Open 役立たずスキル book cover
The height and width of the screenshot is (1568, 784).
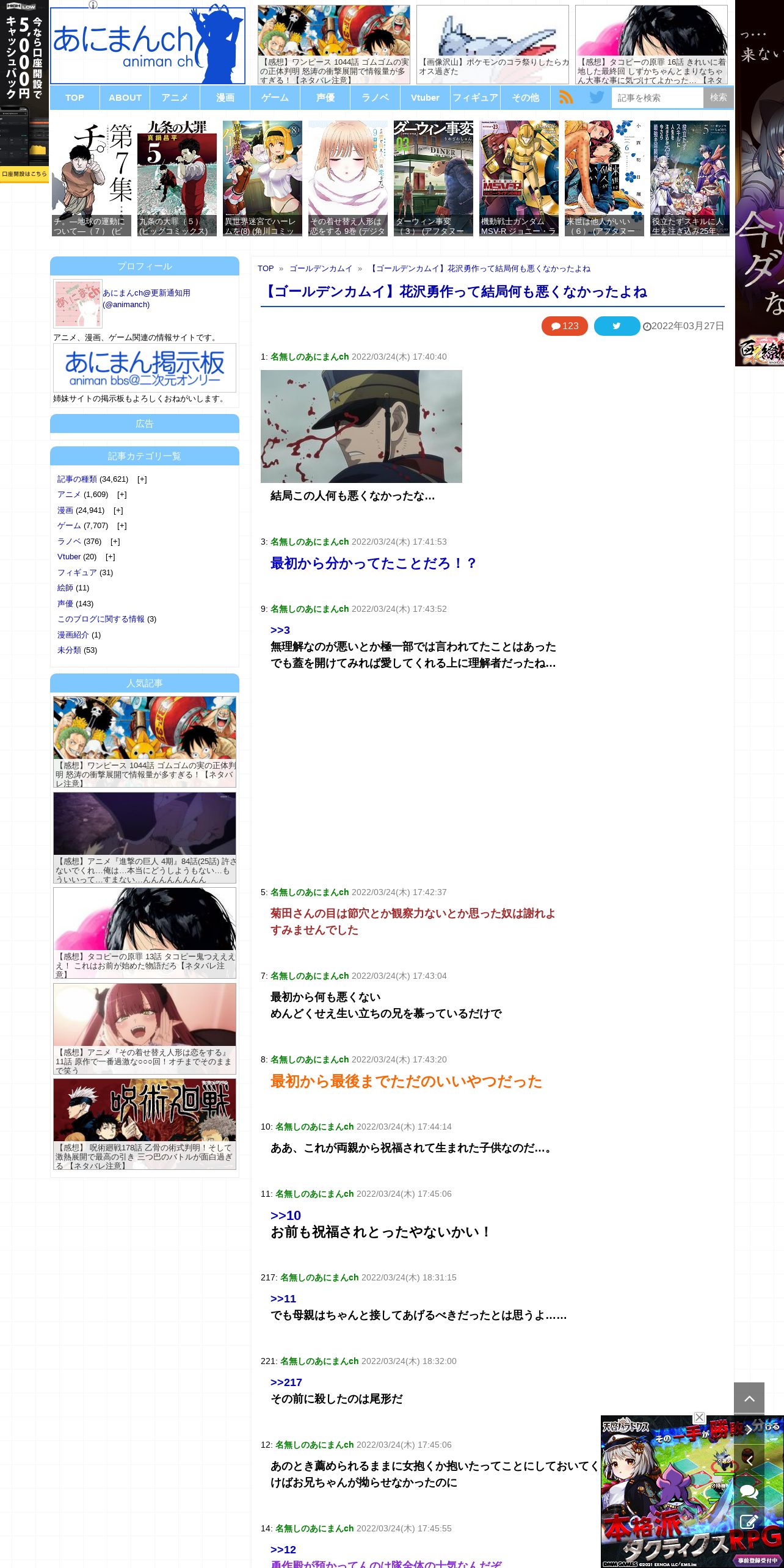pyautogui.click(x=690, y=178)
